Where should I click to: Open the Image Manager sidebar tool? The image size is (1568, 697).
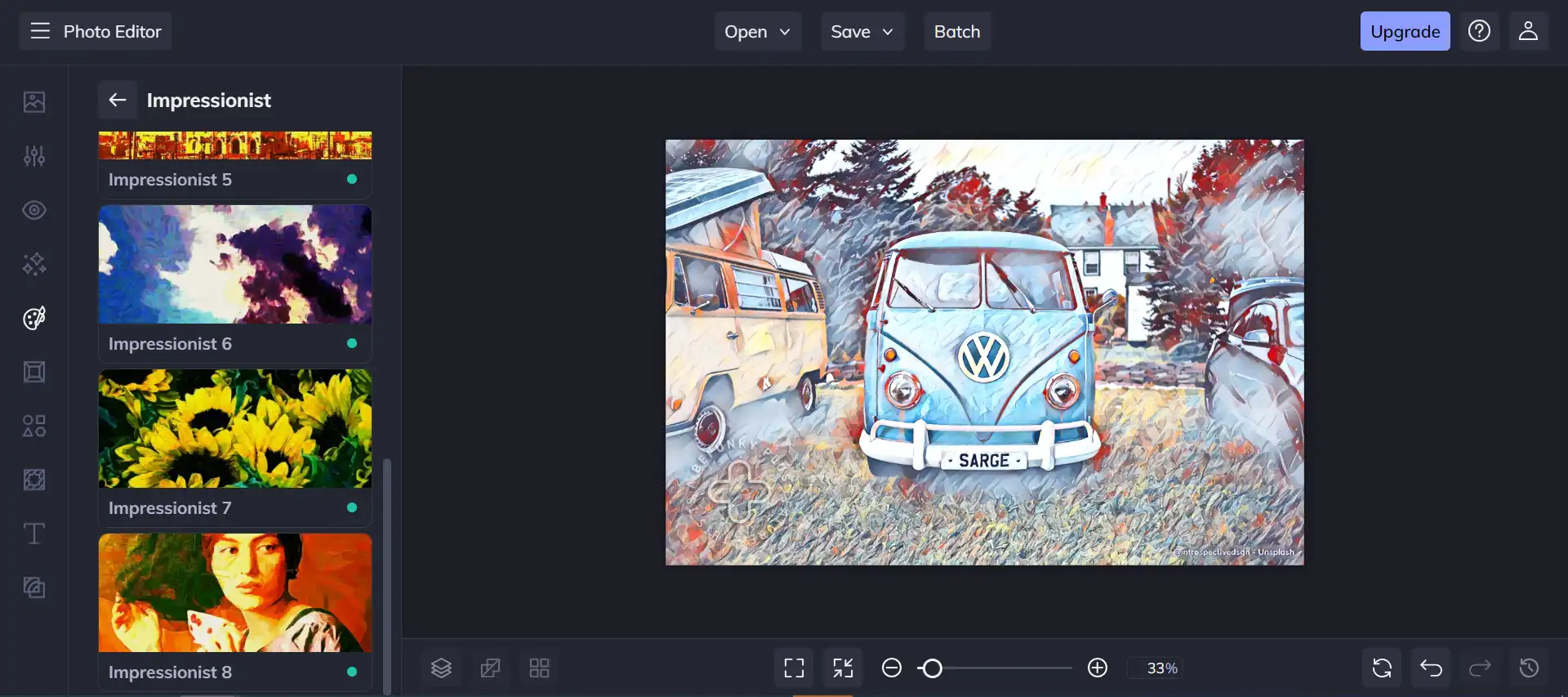34,101
